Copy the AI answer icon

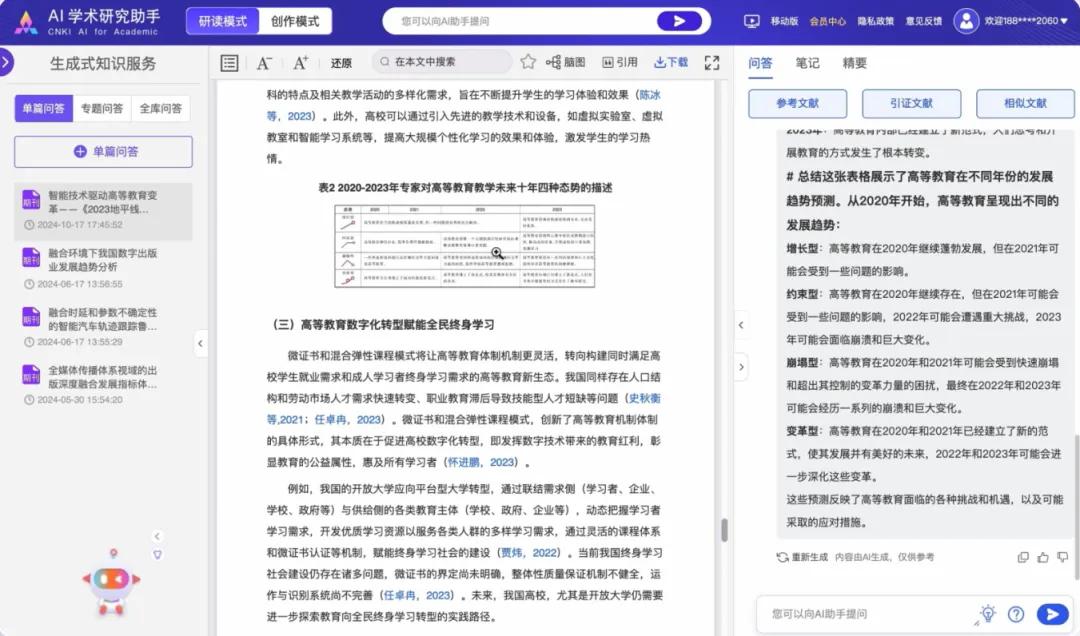pyautogui.click(x=1023, y=557)
